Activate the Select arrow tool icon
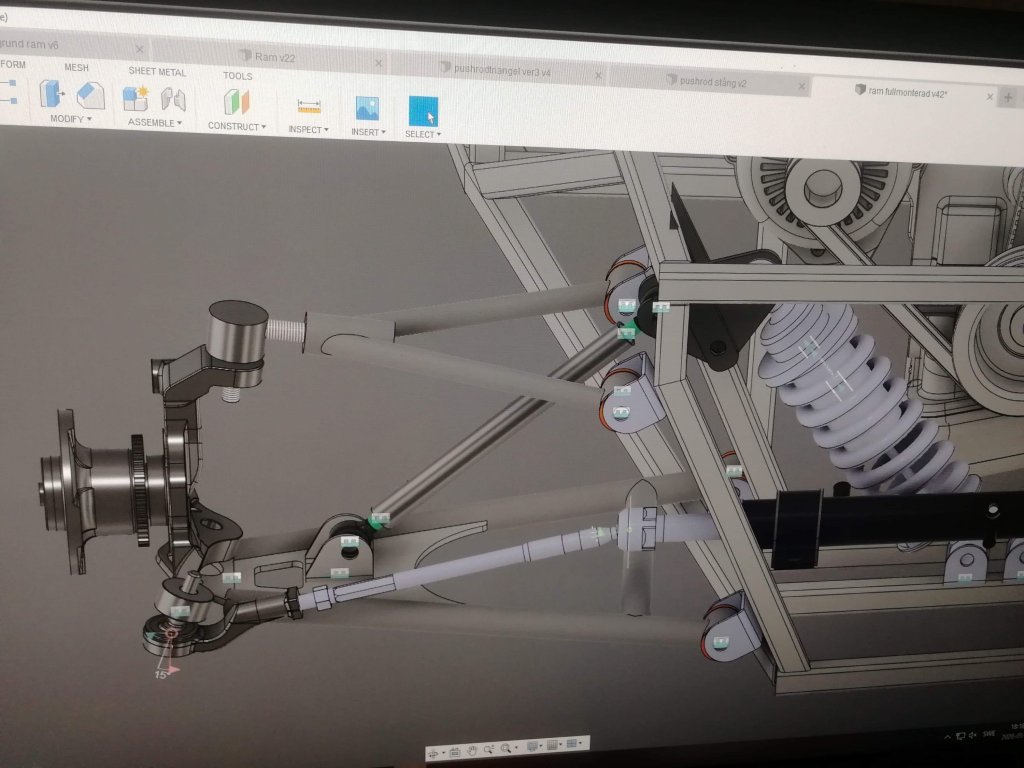Screen dimensions: 1024x768 click(423, 110)
